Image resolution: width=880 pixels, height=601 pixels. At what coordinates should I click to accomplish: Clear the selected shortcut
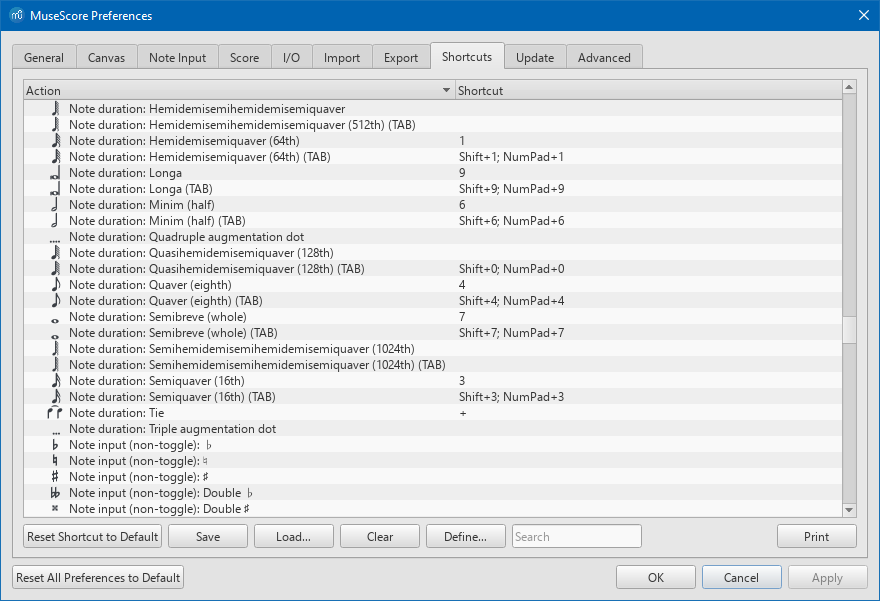pyautogui.click(x=380, y=536)
